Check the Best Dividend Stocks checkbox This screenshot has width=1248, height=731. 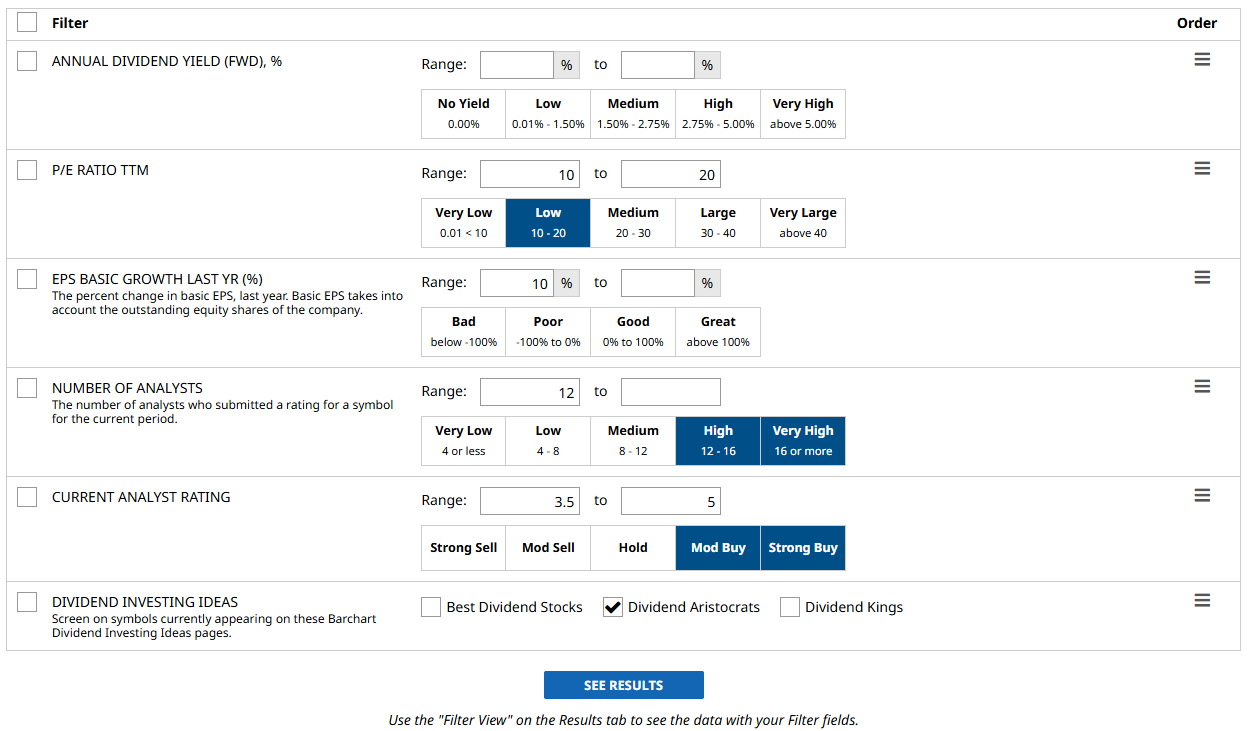tap(431, 607)
